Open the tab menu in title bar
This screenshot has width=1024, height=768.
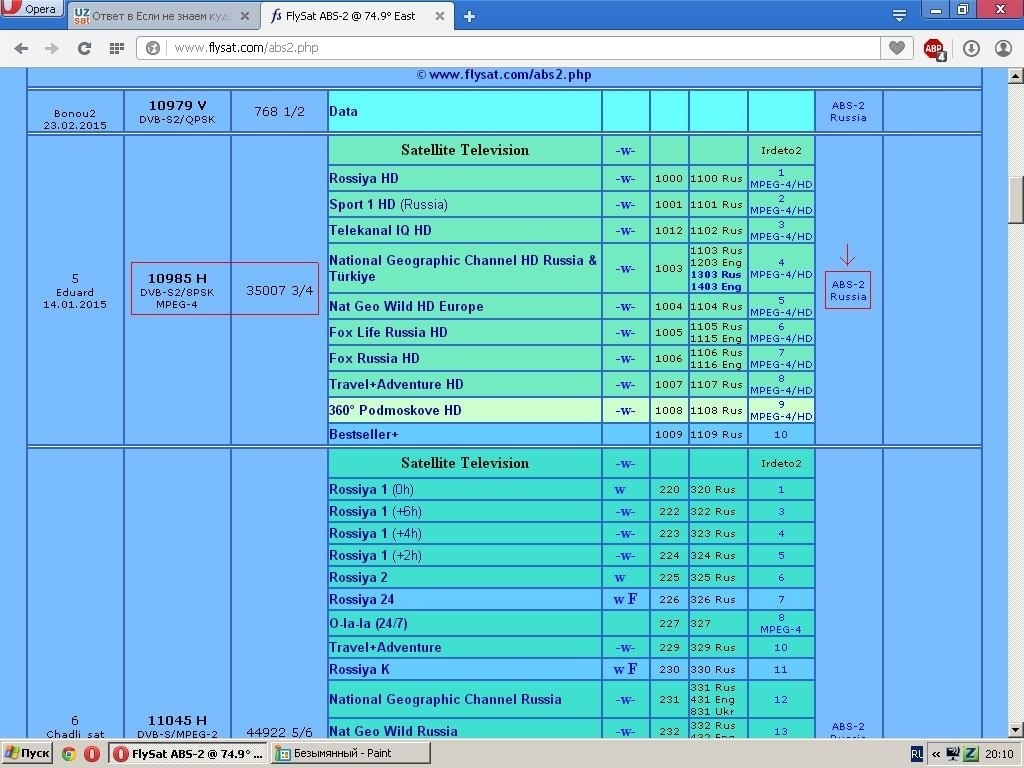coord(899,16)
